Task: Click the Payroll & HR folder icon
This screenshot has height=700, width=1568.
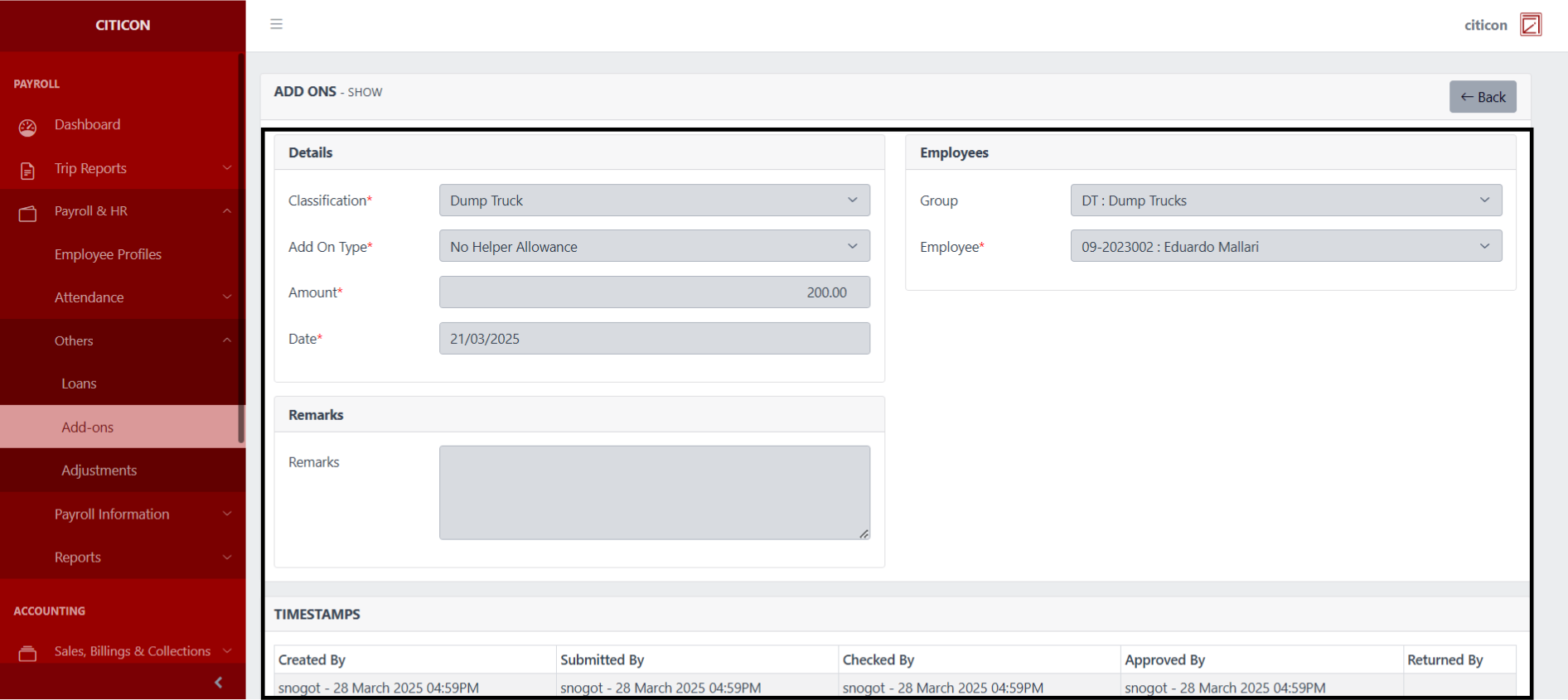Action: [x=27, y=214]
